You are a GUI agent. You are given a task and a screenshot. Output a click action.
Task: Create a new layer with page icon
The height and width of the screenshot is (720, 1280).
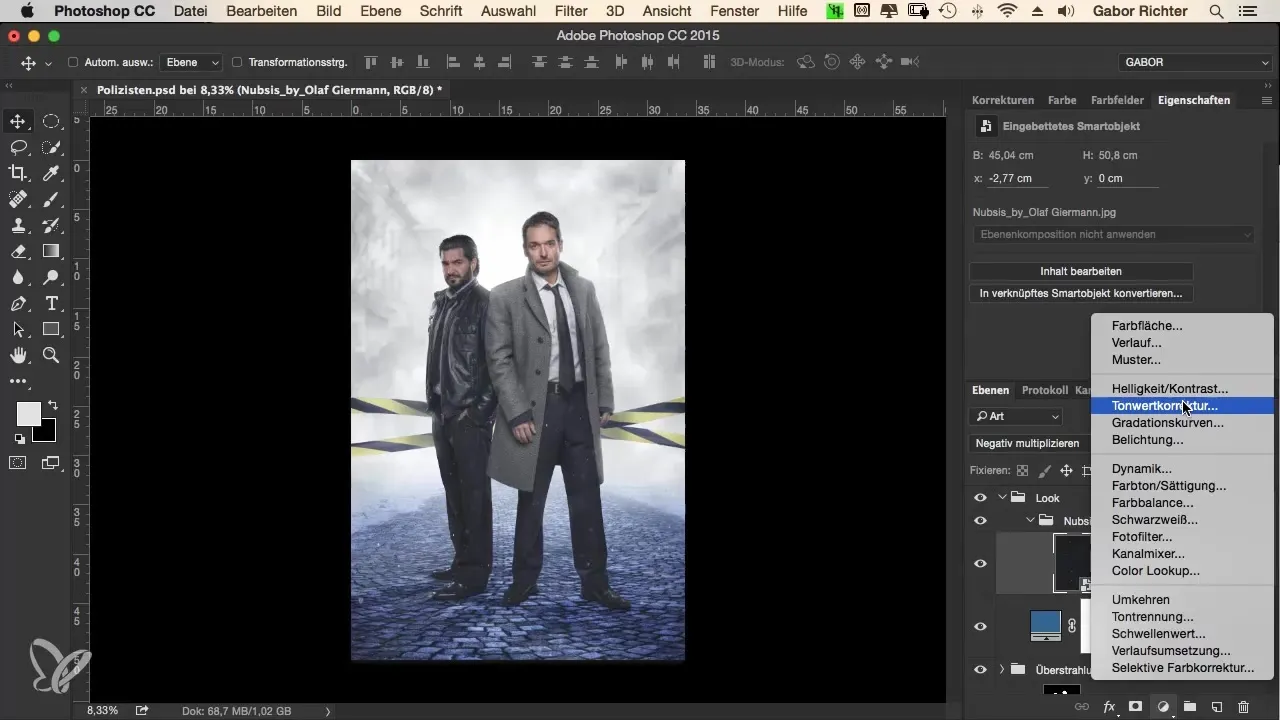click(1216, 706)
